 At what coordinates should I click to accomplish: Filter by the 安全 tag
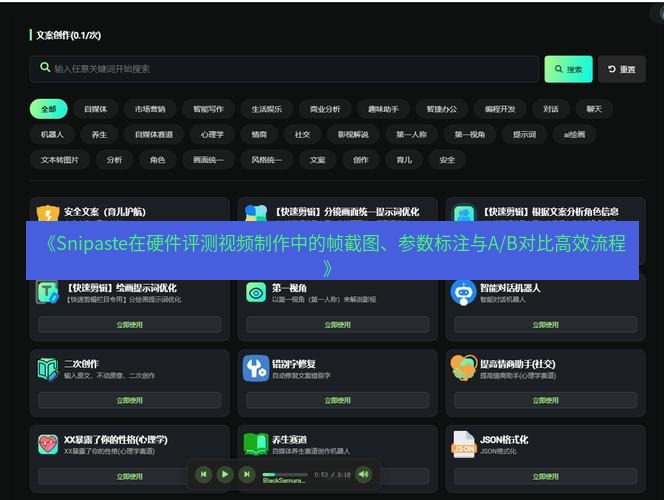447,160
